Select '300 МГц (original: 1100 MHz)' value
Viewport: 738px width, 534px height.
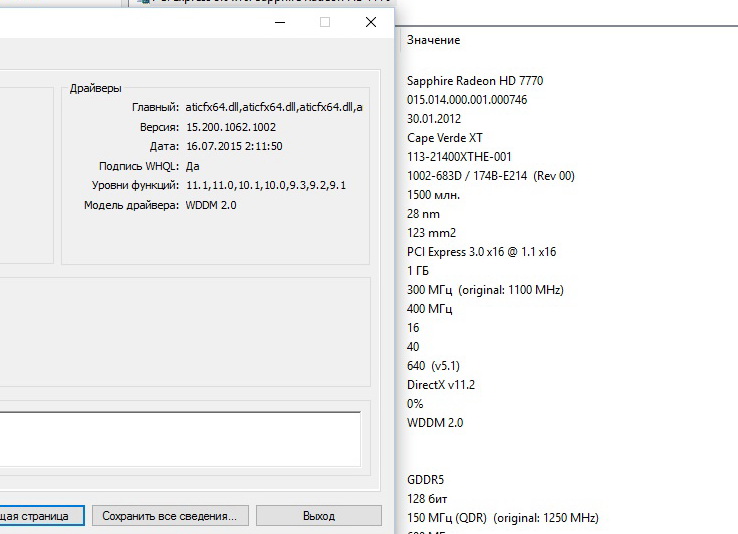click(485, 290)
